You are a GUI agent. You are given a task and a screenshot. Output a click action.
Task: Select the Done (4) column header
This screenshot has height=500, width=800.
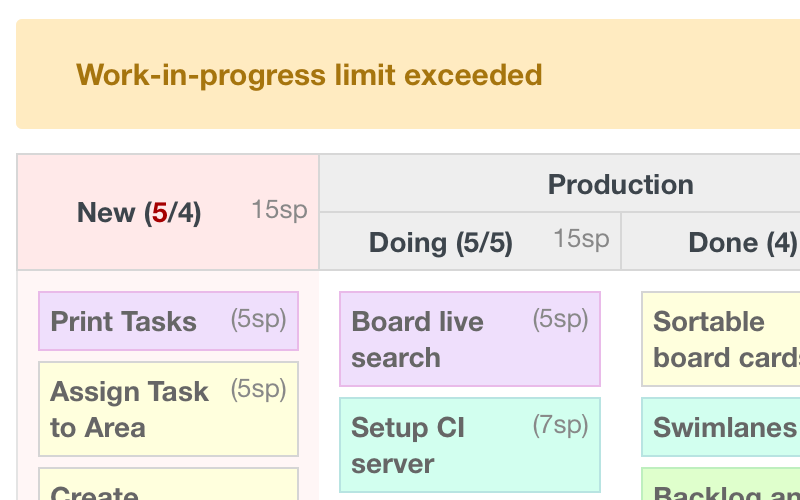point(742,242)
